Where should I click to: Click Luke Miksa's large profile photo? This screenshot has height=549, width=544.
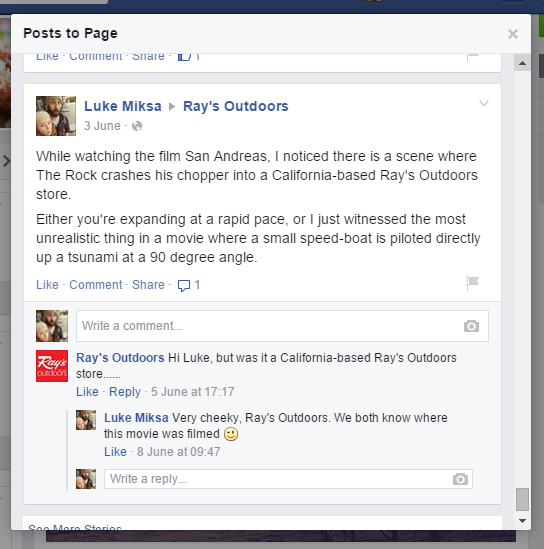56,116
